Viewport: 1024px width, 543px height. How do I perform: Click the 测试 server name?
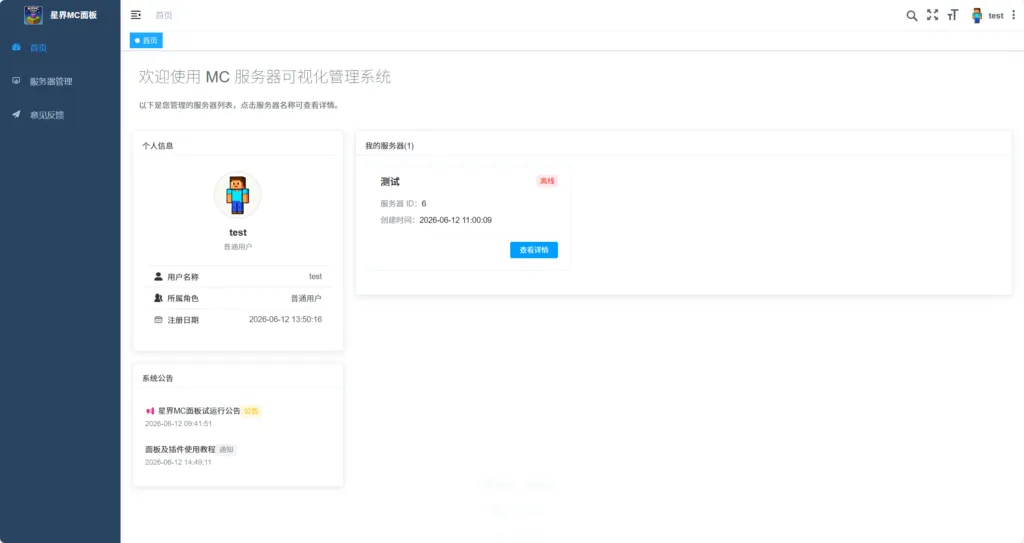390,182
